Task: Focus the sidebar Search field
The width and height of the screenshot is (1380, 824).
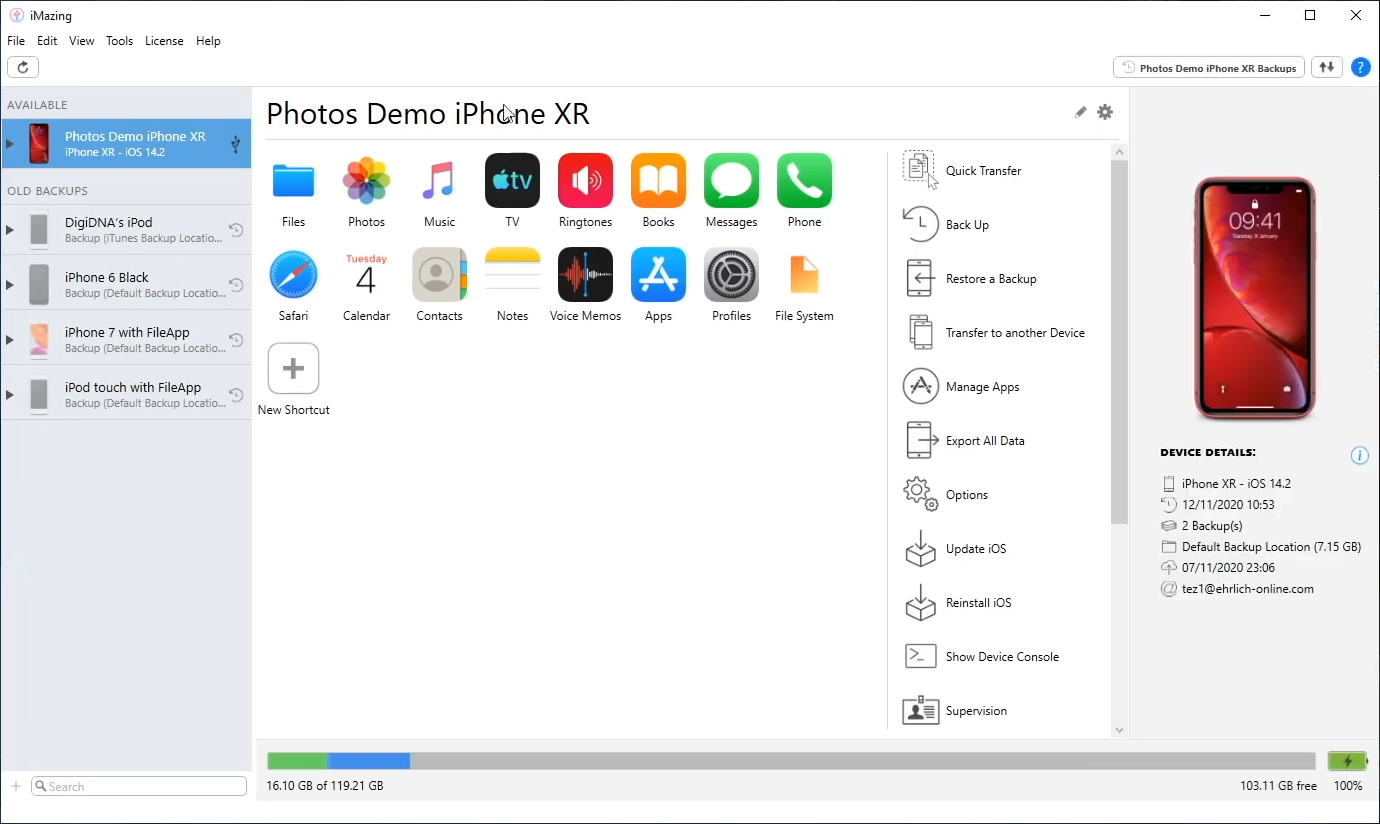Action: click(139, 786)
